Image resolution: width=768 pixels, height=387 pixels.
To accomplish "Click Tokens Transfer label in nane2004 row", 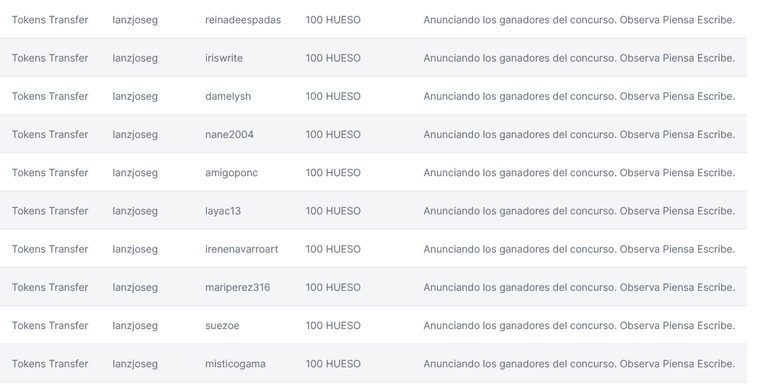I will point(50,135).
